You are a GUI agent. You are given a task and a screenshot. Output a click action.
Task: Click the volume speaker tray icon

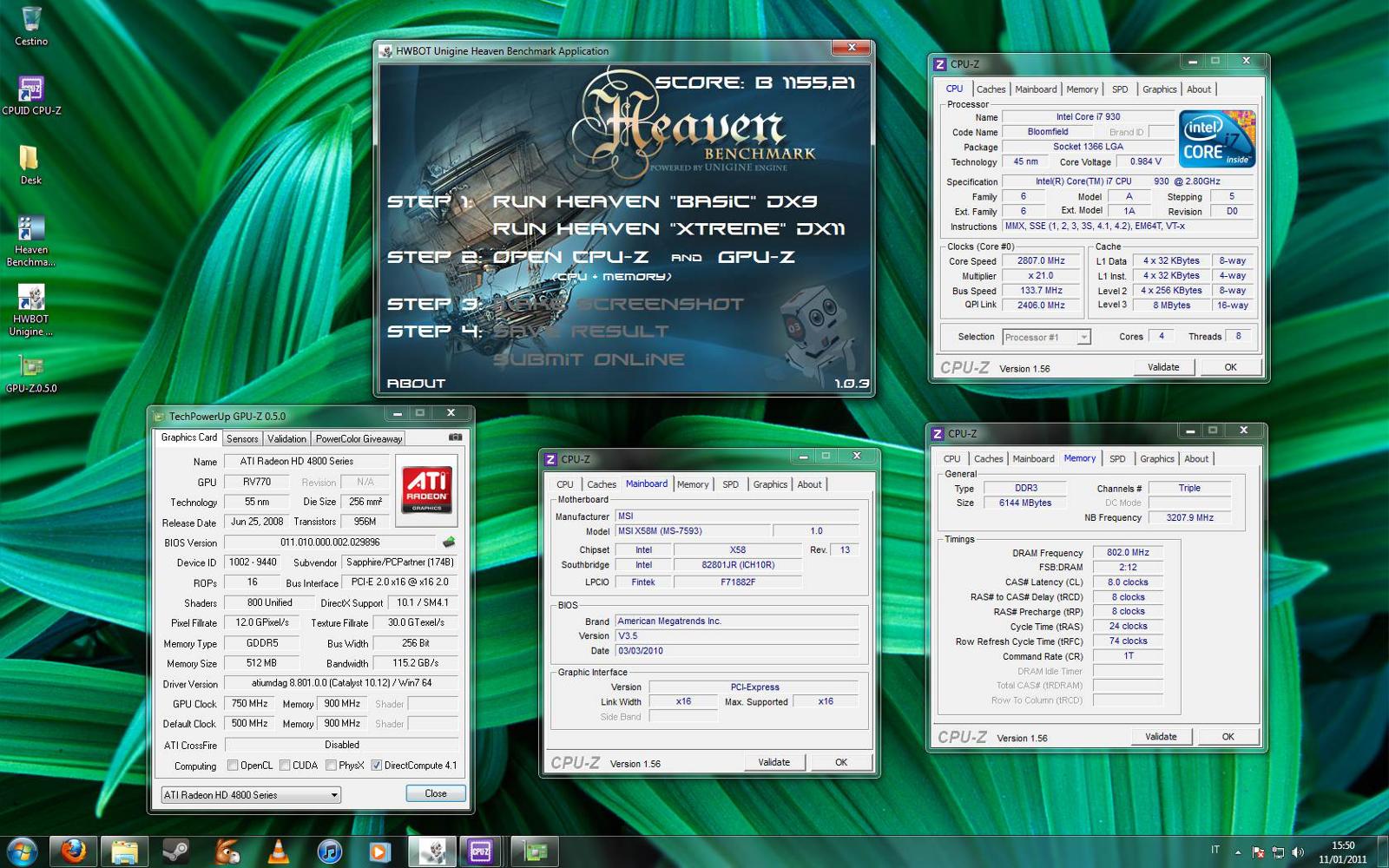point(1298,852)
